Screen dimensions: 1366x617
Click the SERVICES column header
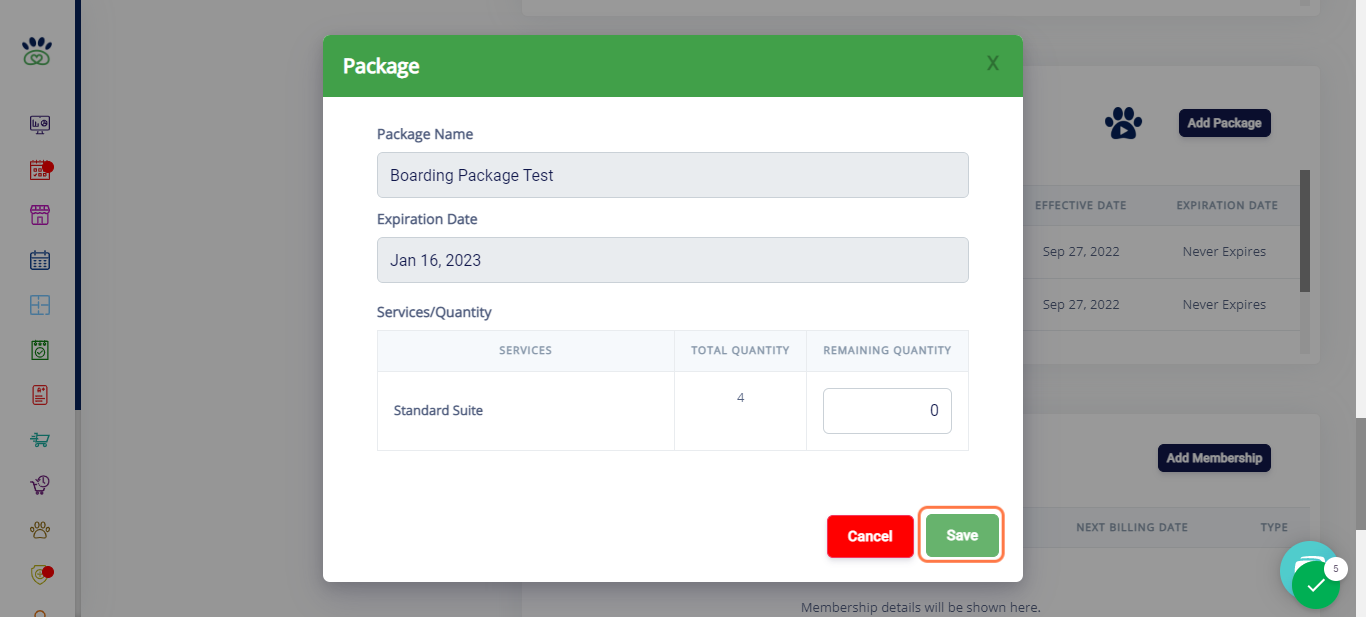(x=526, y=351)
